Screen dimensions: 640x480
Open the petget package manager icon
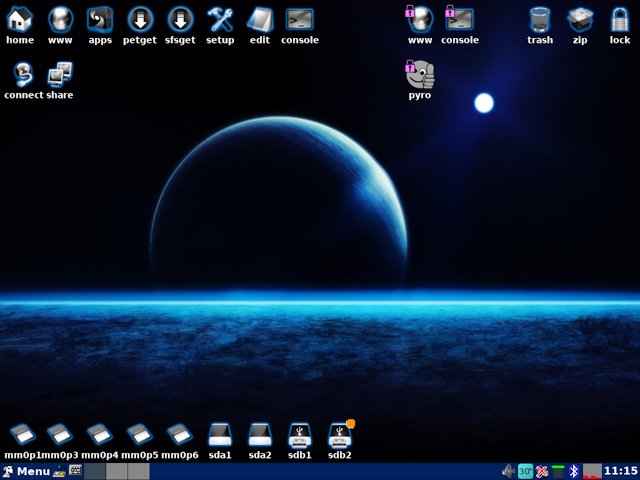tap(140, 19)
